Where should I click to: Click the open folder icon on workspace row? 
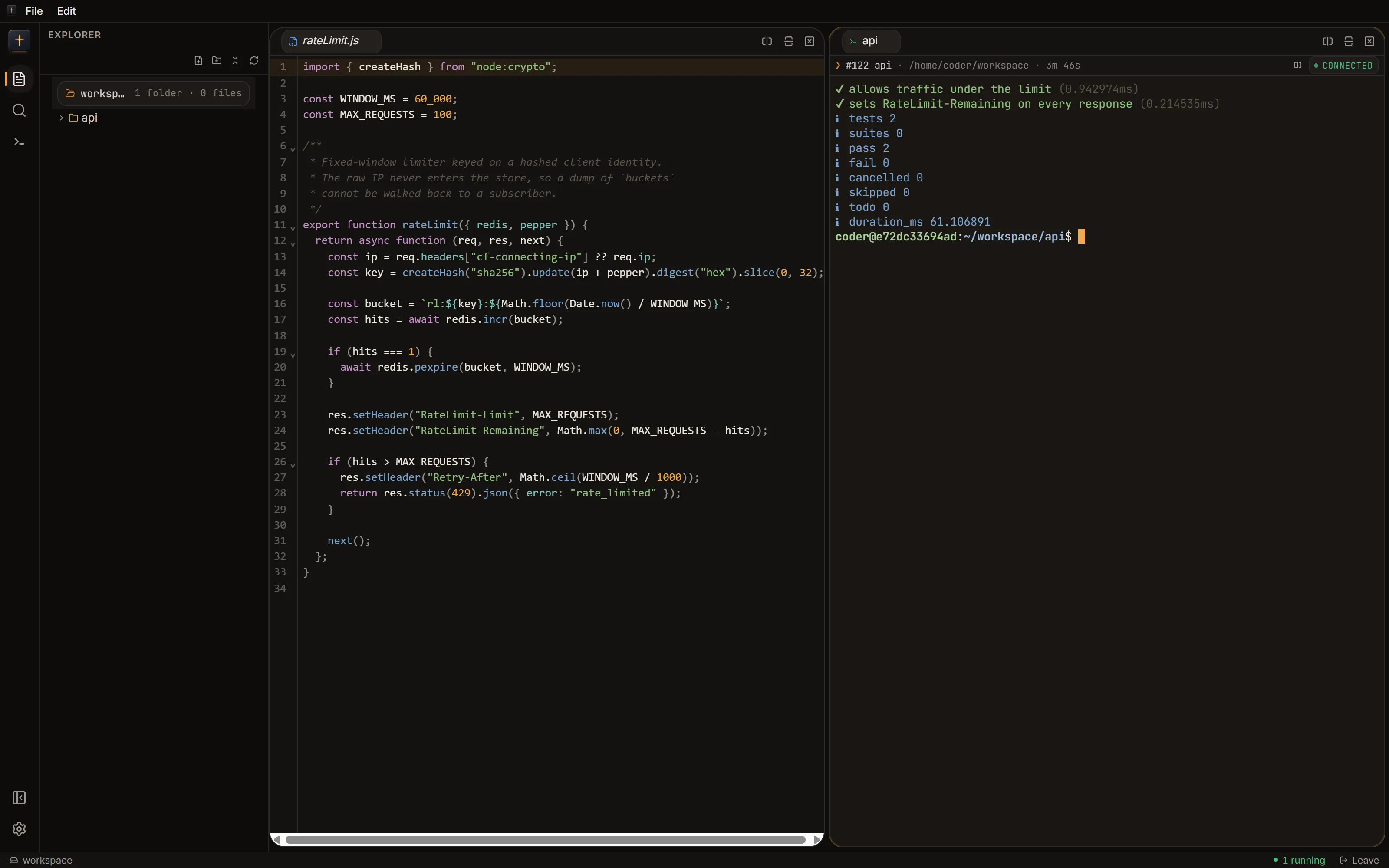coord(70,93)
